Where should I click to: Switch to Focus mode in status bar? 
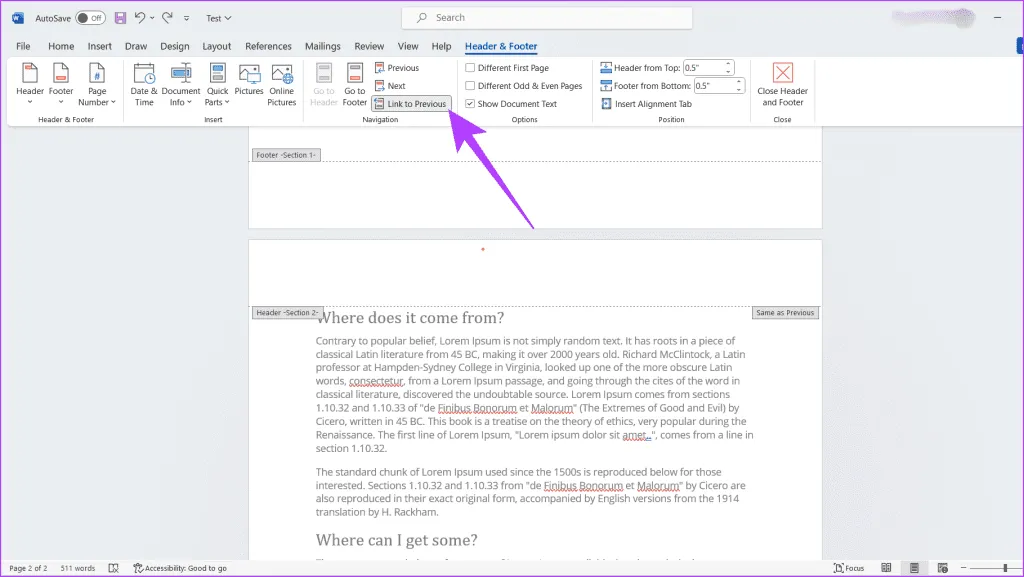[x=848, y=568]
